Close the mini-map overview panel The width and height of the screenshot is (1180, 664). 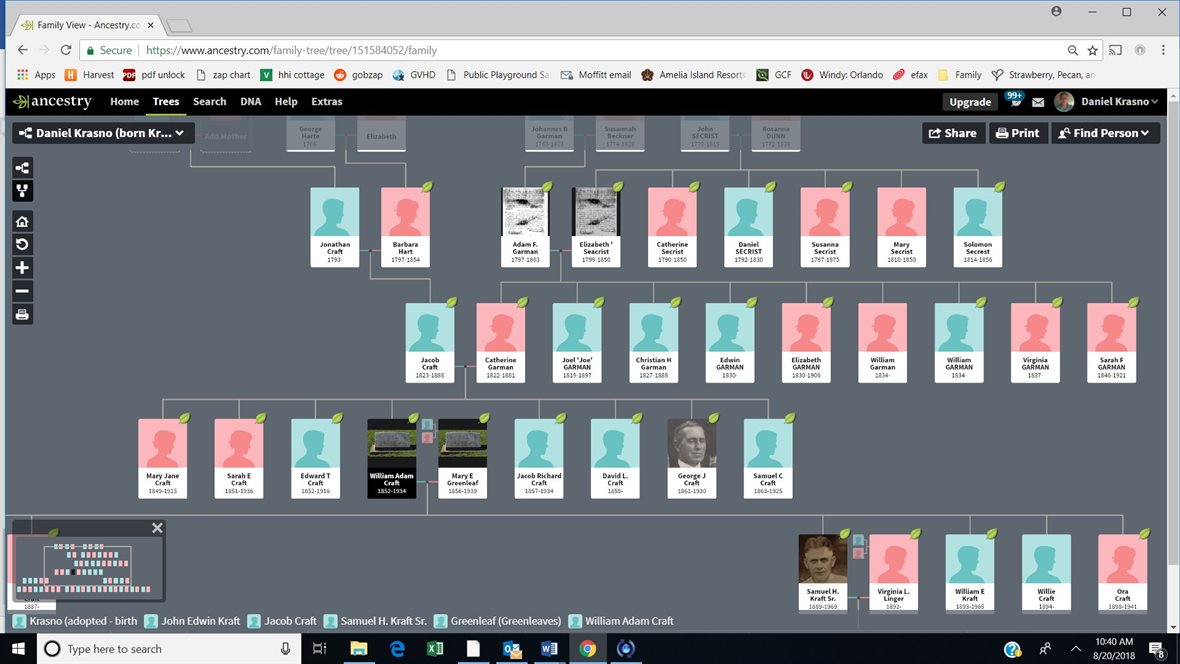tap(157, 528)
